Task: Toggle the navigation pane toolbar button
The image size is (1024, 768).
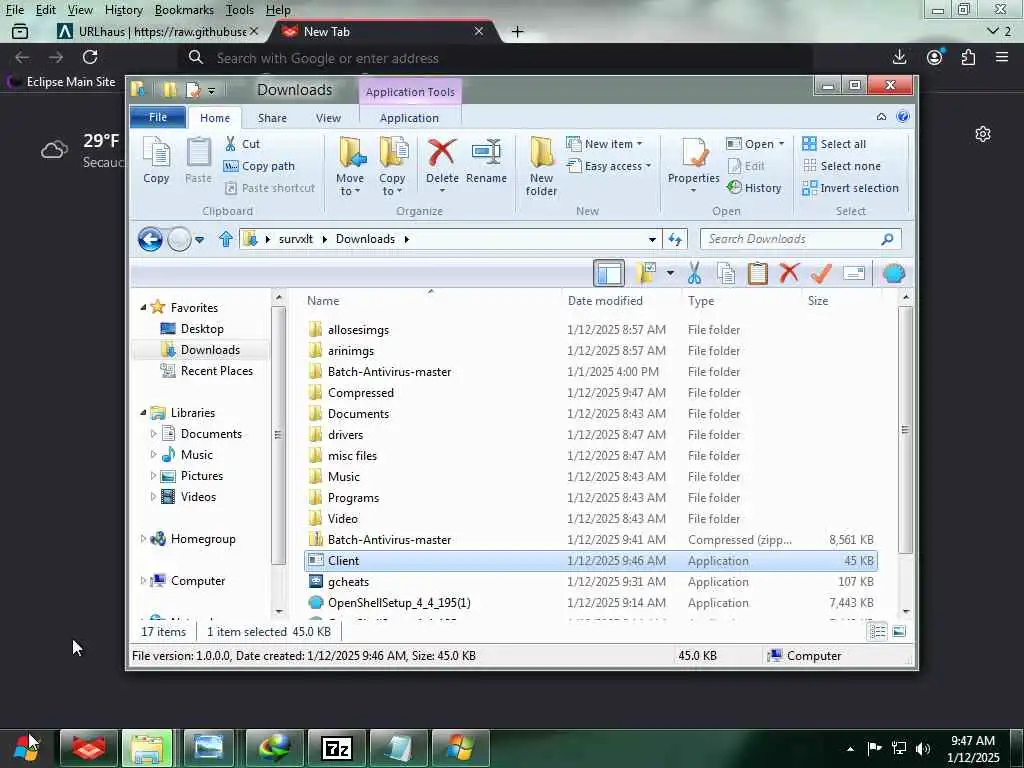Action: pyautogui.click(x=609, y=273)
